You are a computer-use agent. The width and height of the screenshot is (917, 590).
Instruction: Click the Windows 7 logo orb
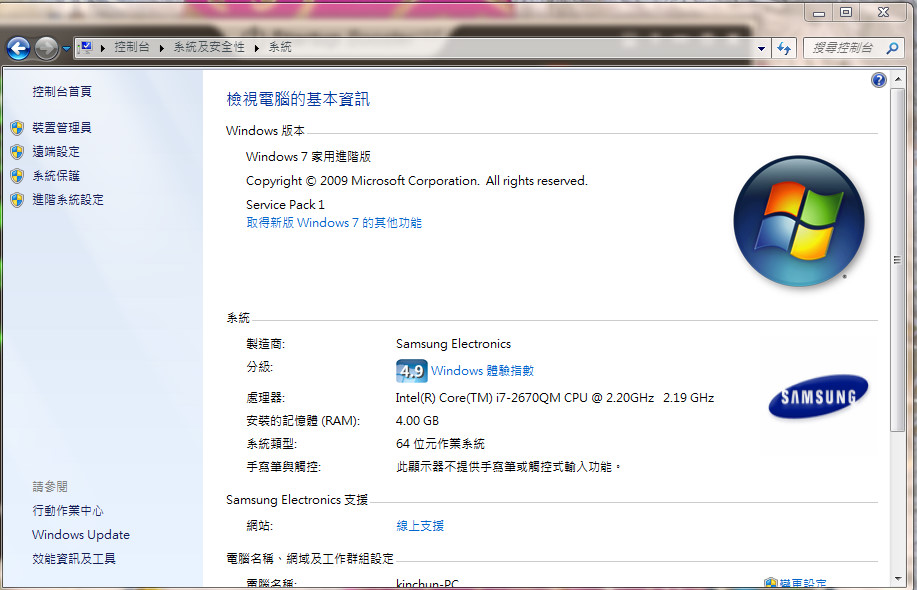pyautogui.click(x=799, y=221)
